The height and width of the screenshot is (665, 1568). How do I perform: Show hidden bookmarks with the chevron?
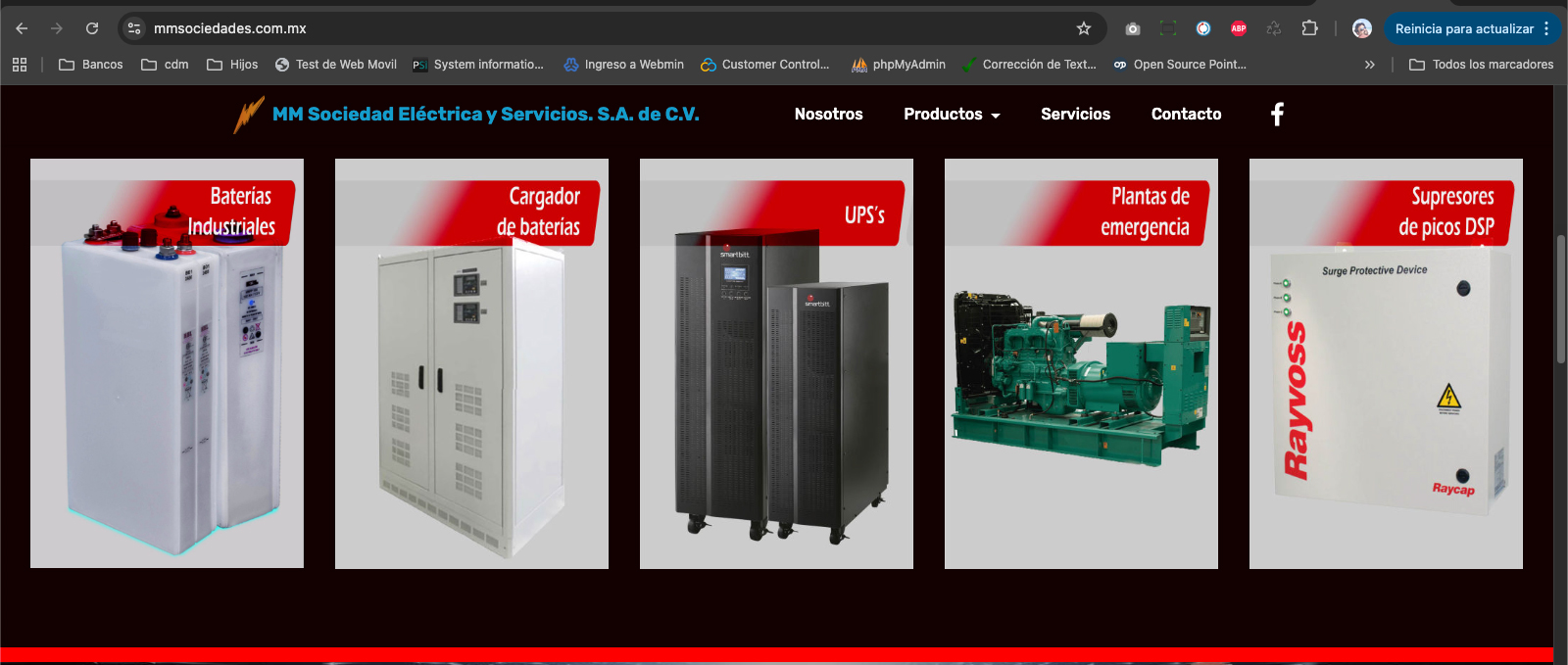pyautogui.click(x=1370, y=65)
